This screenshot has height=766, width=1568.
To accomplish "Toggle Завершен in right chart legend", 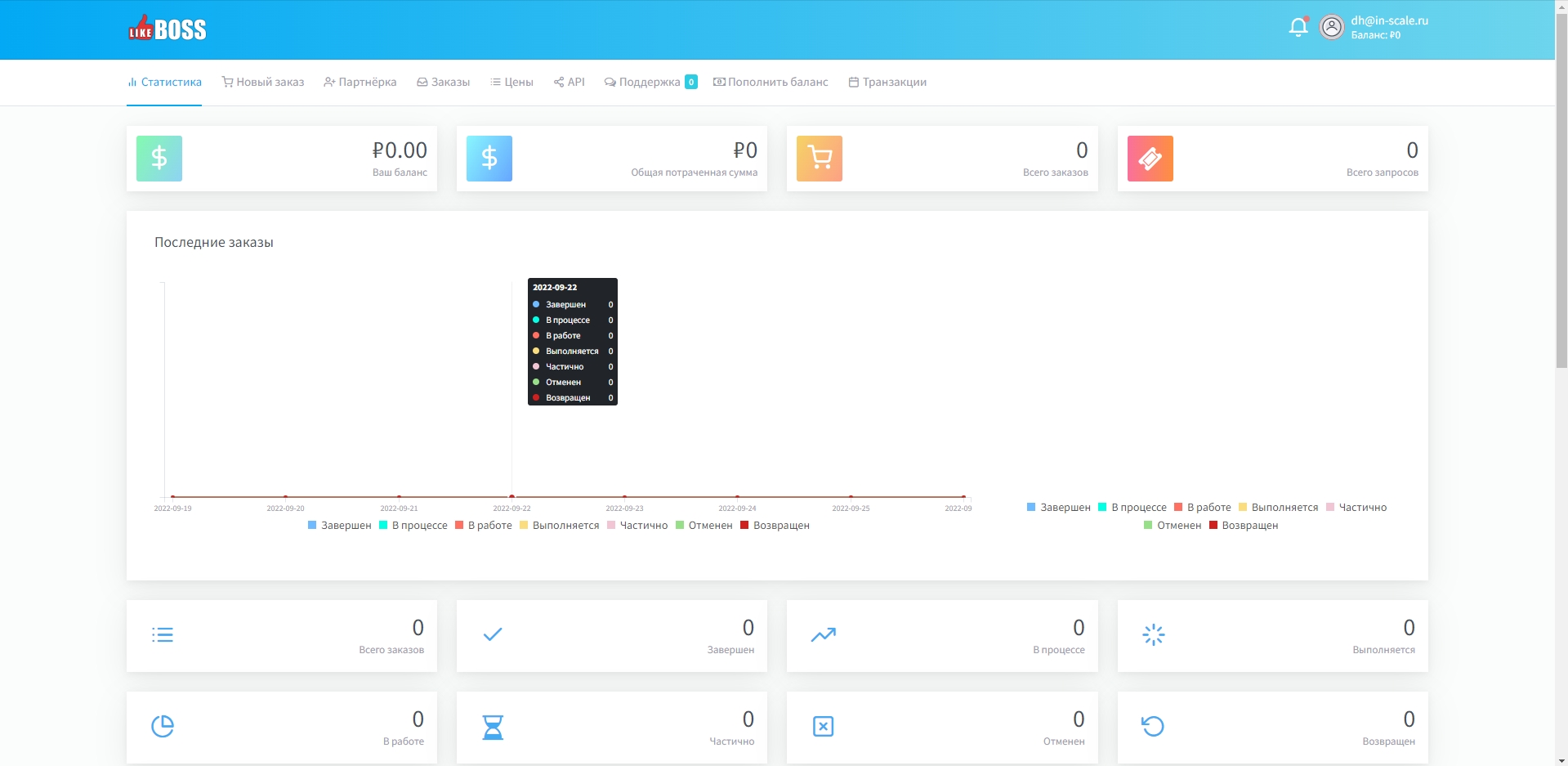I will 1059,508.
